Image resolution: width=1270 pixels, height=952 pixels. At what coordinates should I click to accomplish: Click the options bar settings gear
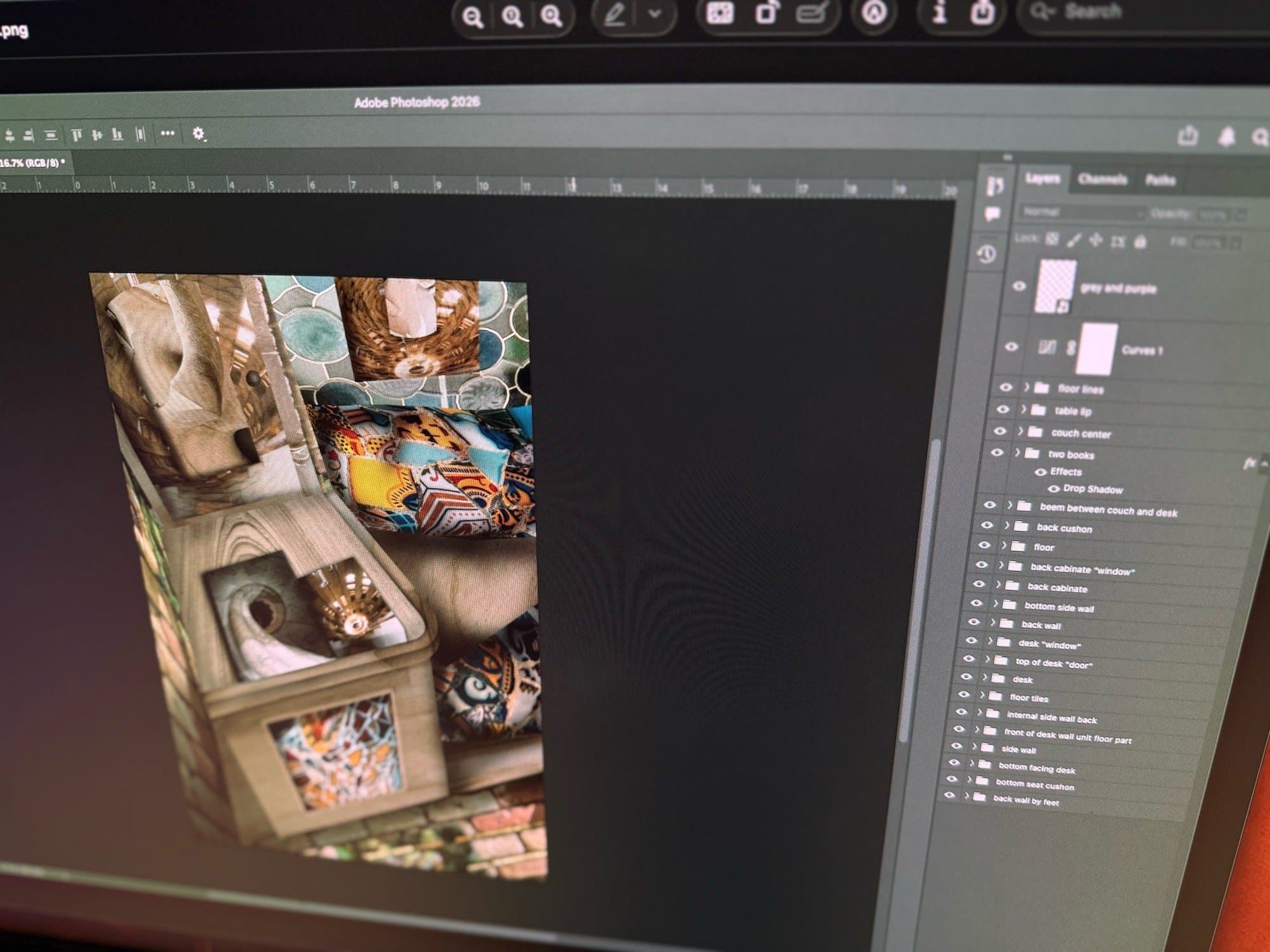pos(198,133)
